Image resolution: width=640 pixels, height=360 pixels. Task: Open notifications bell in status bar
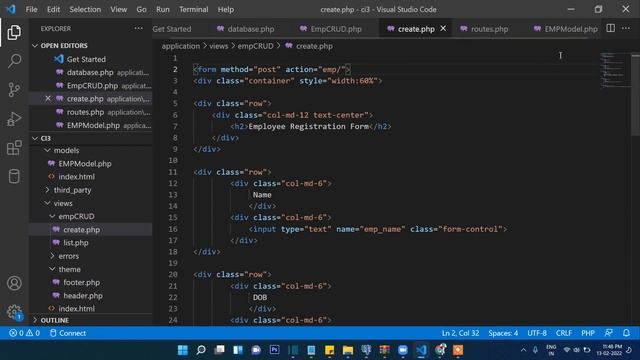coord(626,333)
